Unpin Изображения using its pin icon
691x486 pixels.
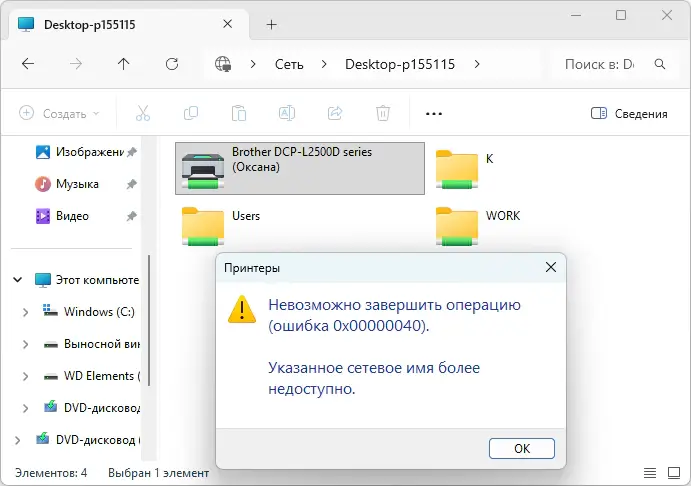click(131, 152)
